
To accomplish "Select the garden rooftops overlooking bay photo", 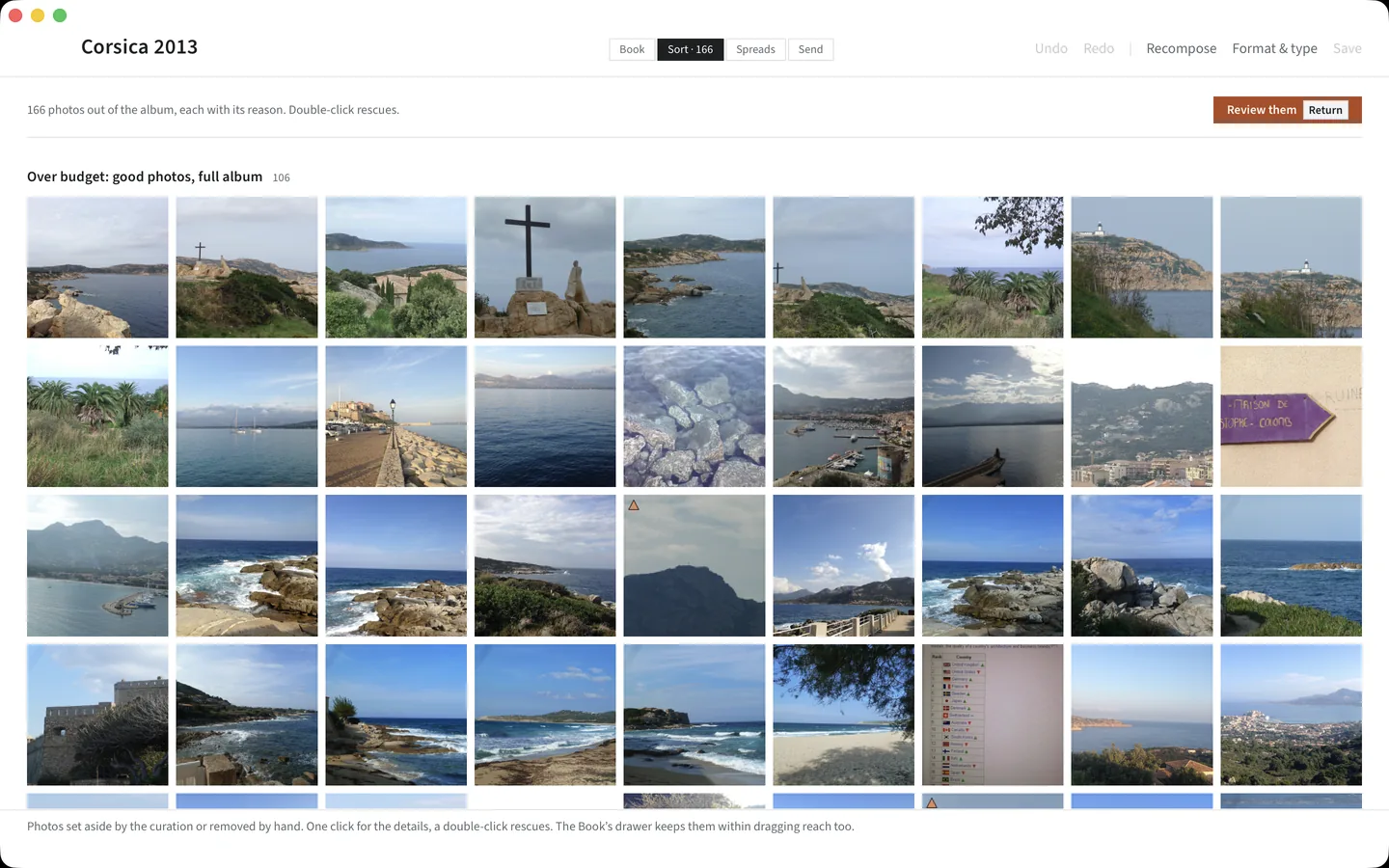I will 395,267.
